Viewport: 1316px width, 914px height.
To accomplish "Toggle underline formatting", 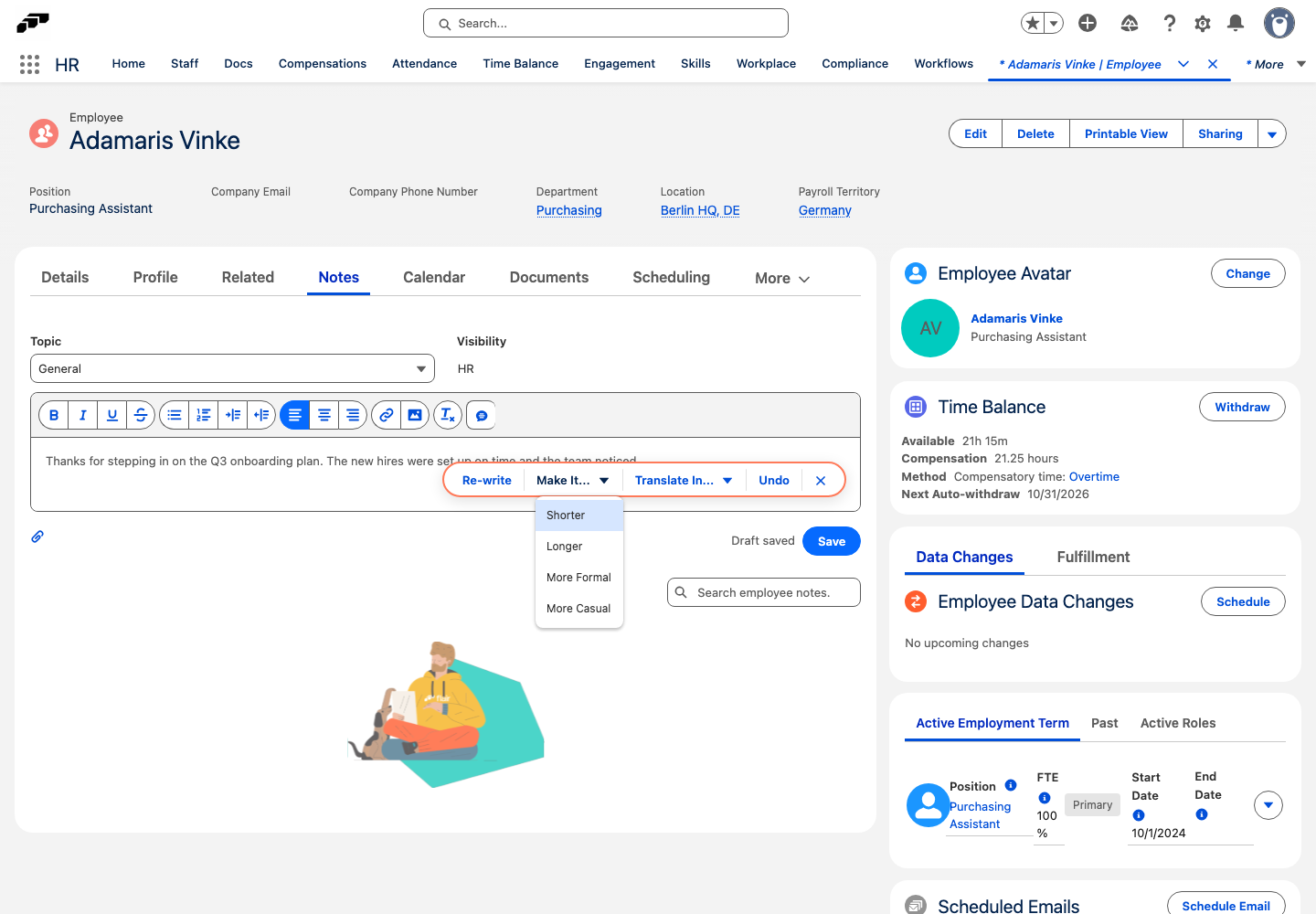I will 112,415.
